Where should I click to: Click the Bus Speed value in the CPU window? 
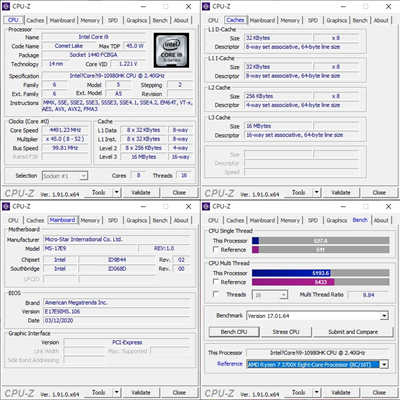click(x=65, y=148)
